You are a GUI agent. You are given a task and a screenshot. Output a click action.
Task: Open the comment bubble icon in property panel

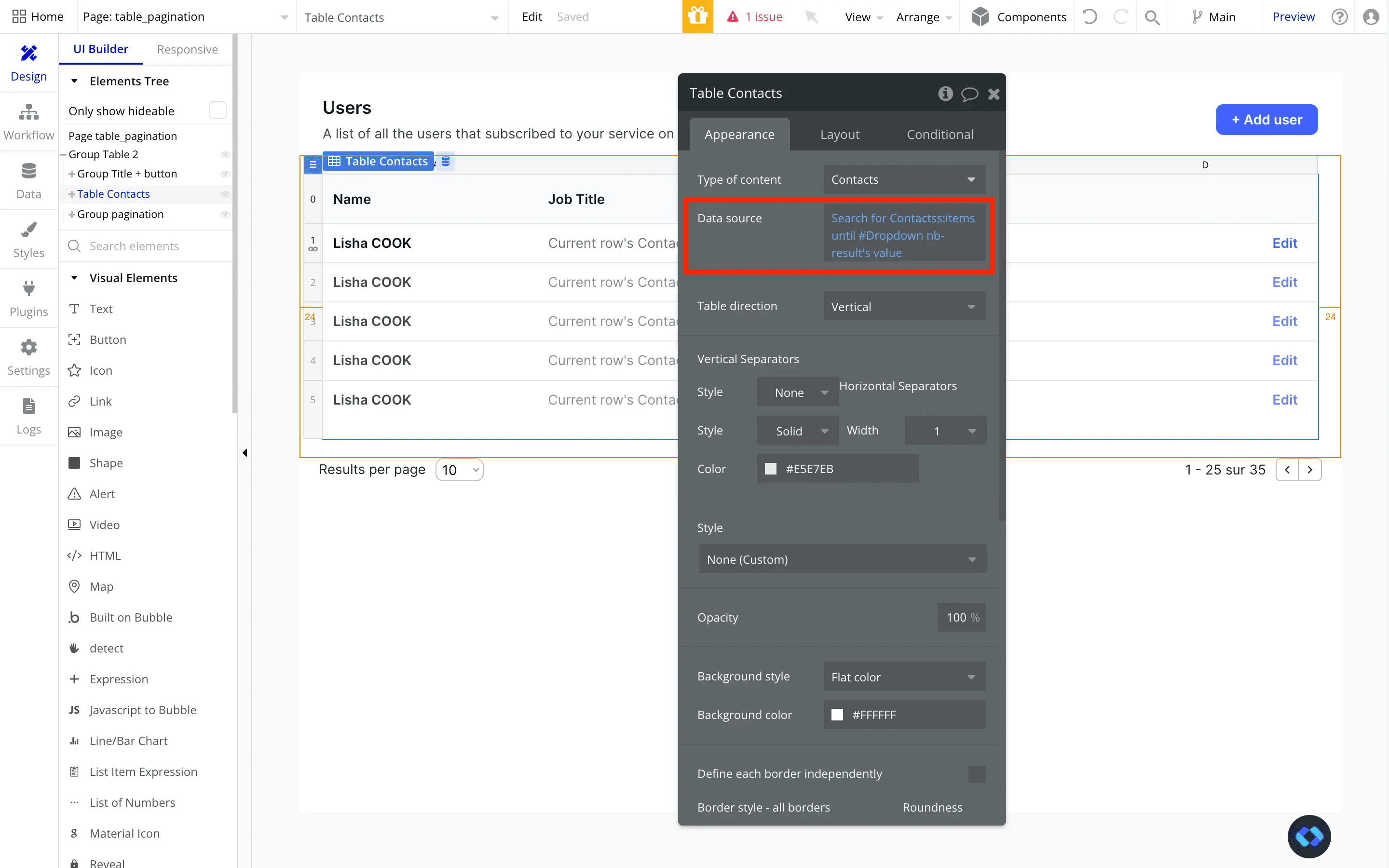pos(969,94)
